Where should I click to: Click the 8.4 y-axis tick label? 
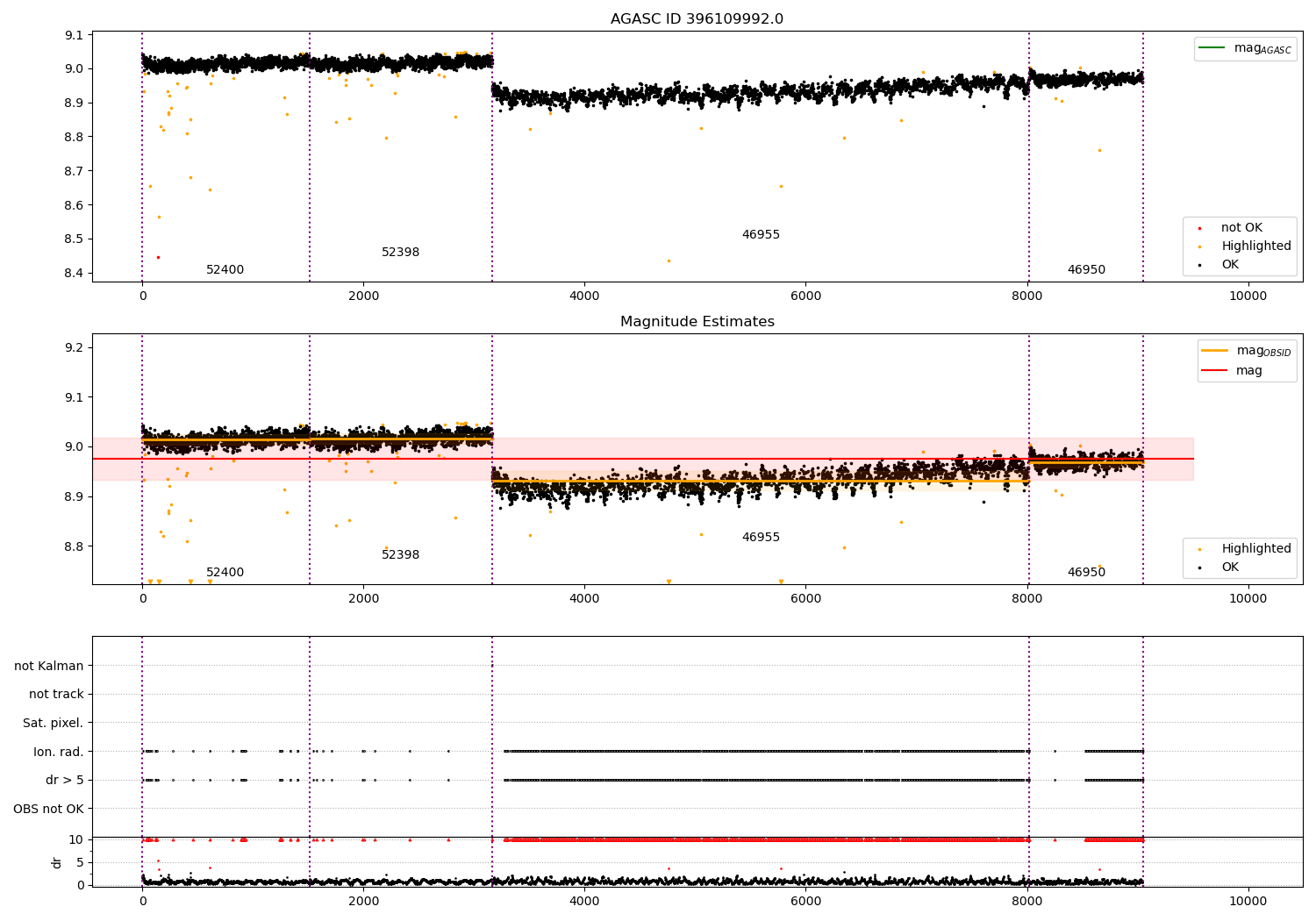point(75,274)
